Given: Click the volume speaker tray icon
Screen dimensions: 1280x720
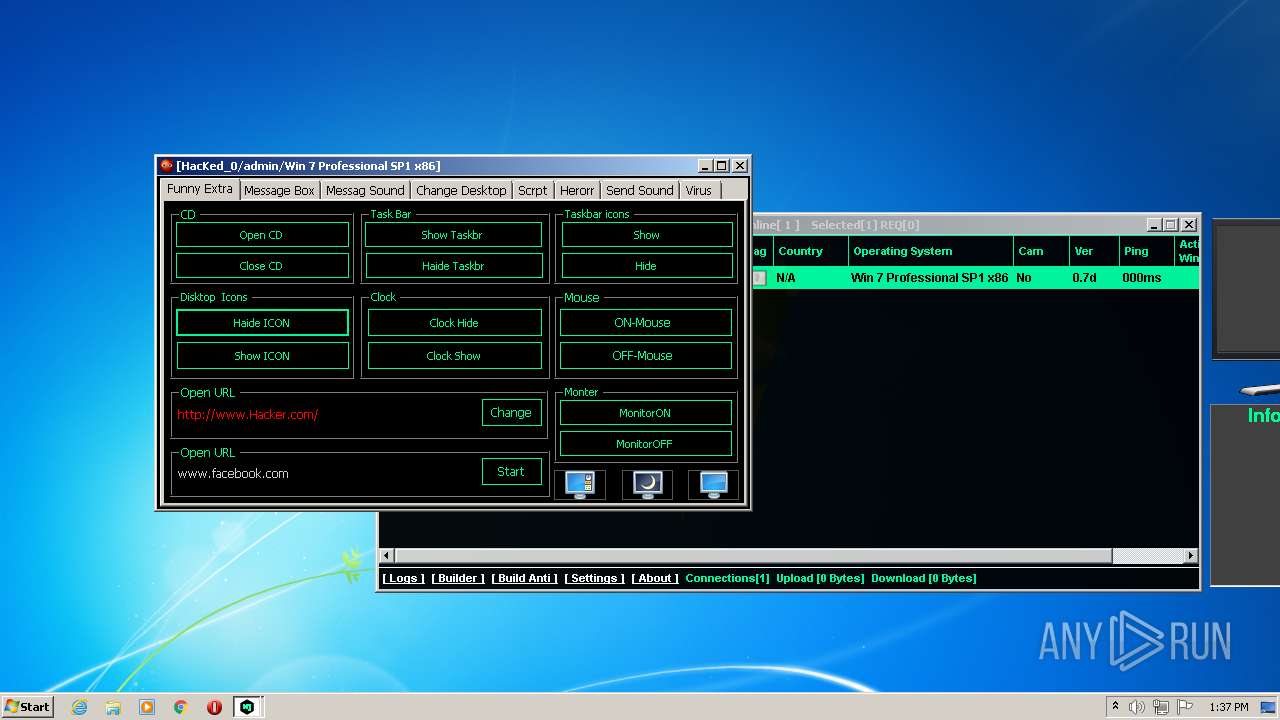Looking at the screenshot, I should [x=1136, y=707].
